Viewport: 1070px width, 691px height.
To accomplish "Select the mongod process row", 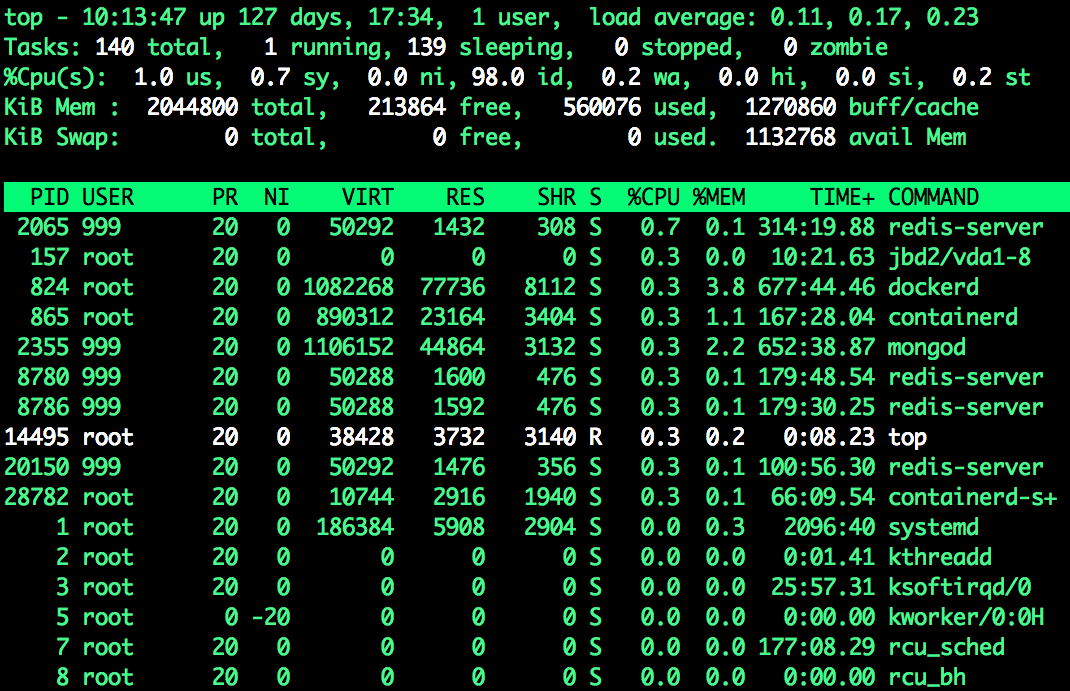I will pos(500,347).
